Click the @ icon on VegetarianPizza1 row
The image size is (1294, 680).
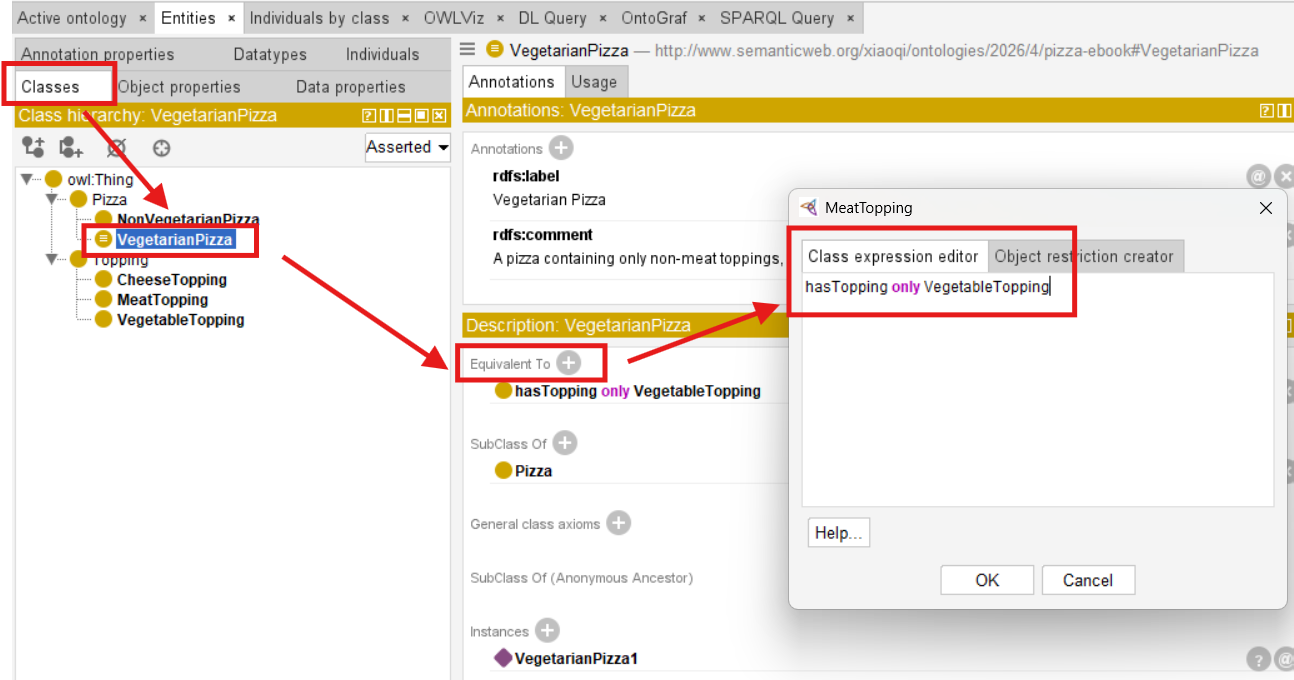tap(1285, 660)
